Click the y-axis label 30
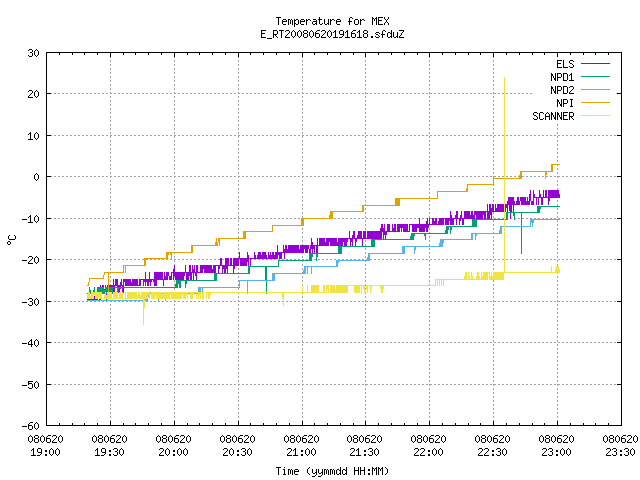 point(33,53)
